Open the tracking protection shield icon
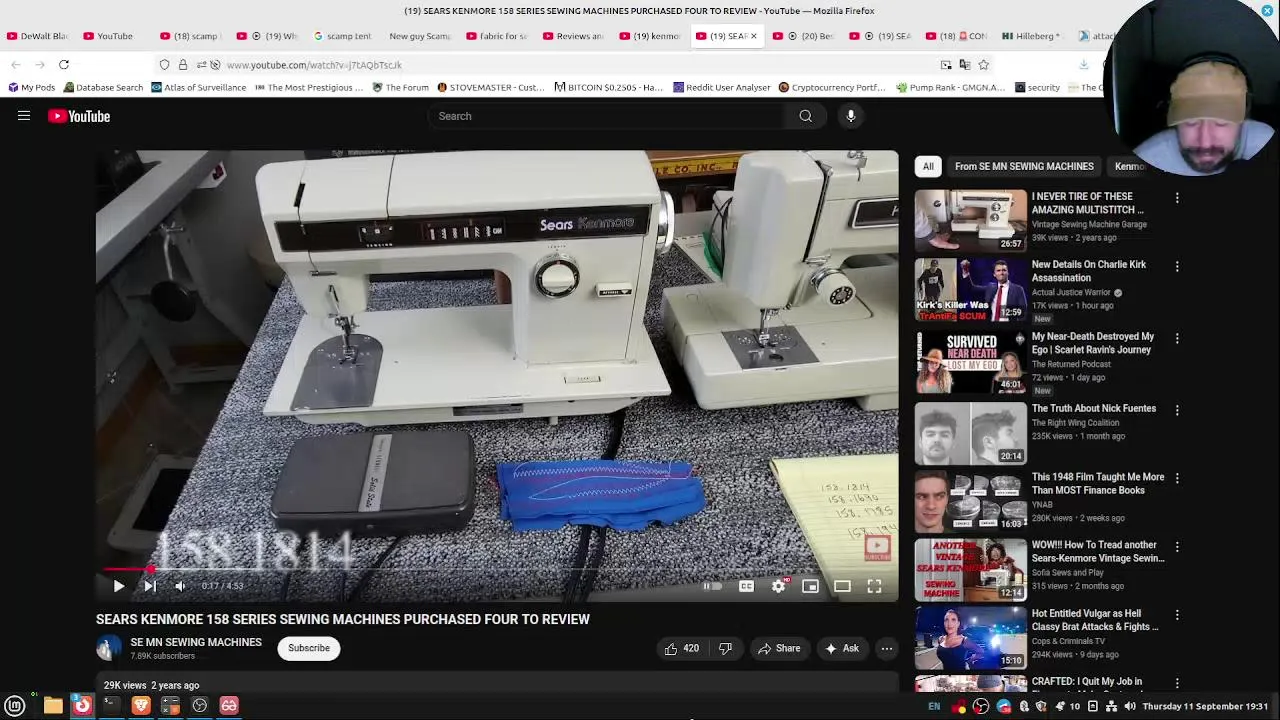Image resolution: width=1280 pixels, height=720 pixels. click(x=164, y=65)
